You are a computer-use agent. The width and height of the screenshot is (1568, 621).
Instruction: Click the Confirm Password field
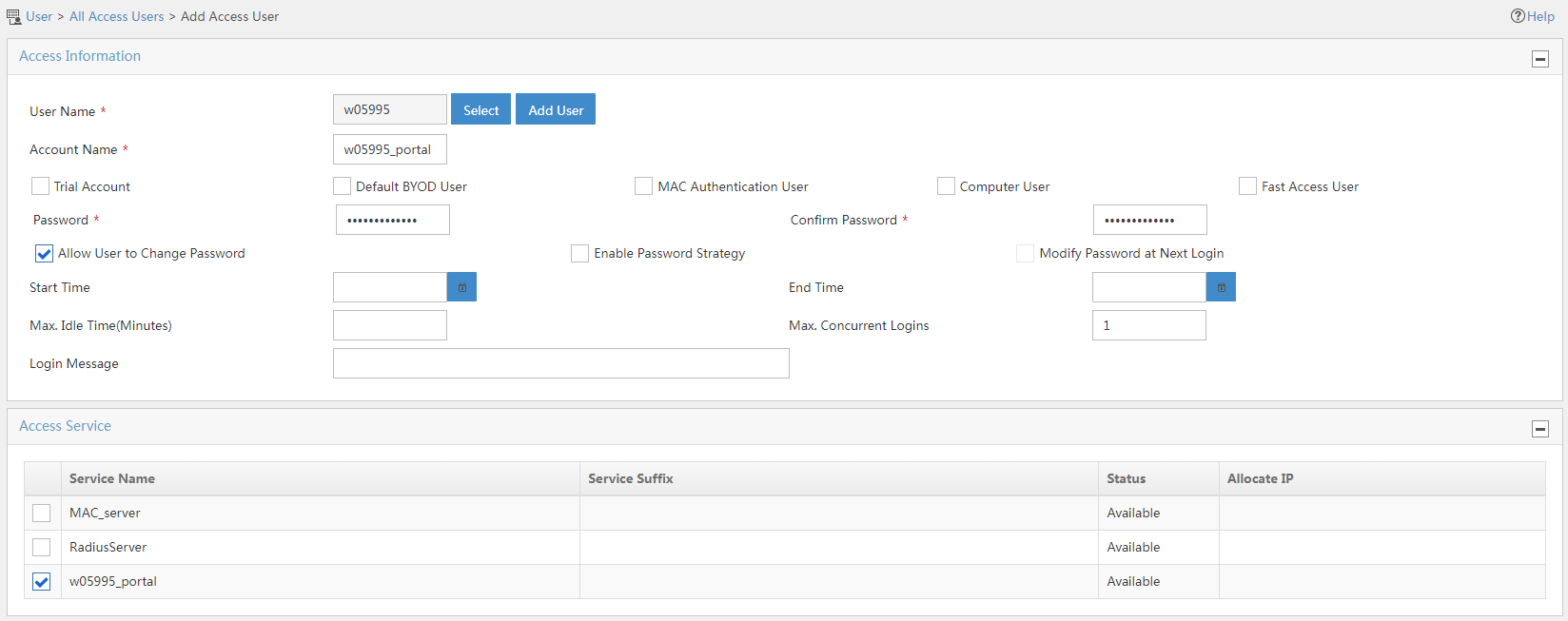point(1150,220)
